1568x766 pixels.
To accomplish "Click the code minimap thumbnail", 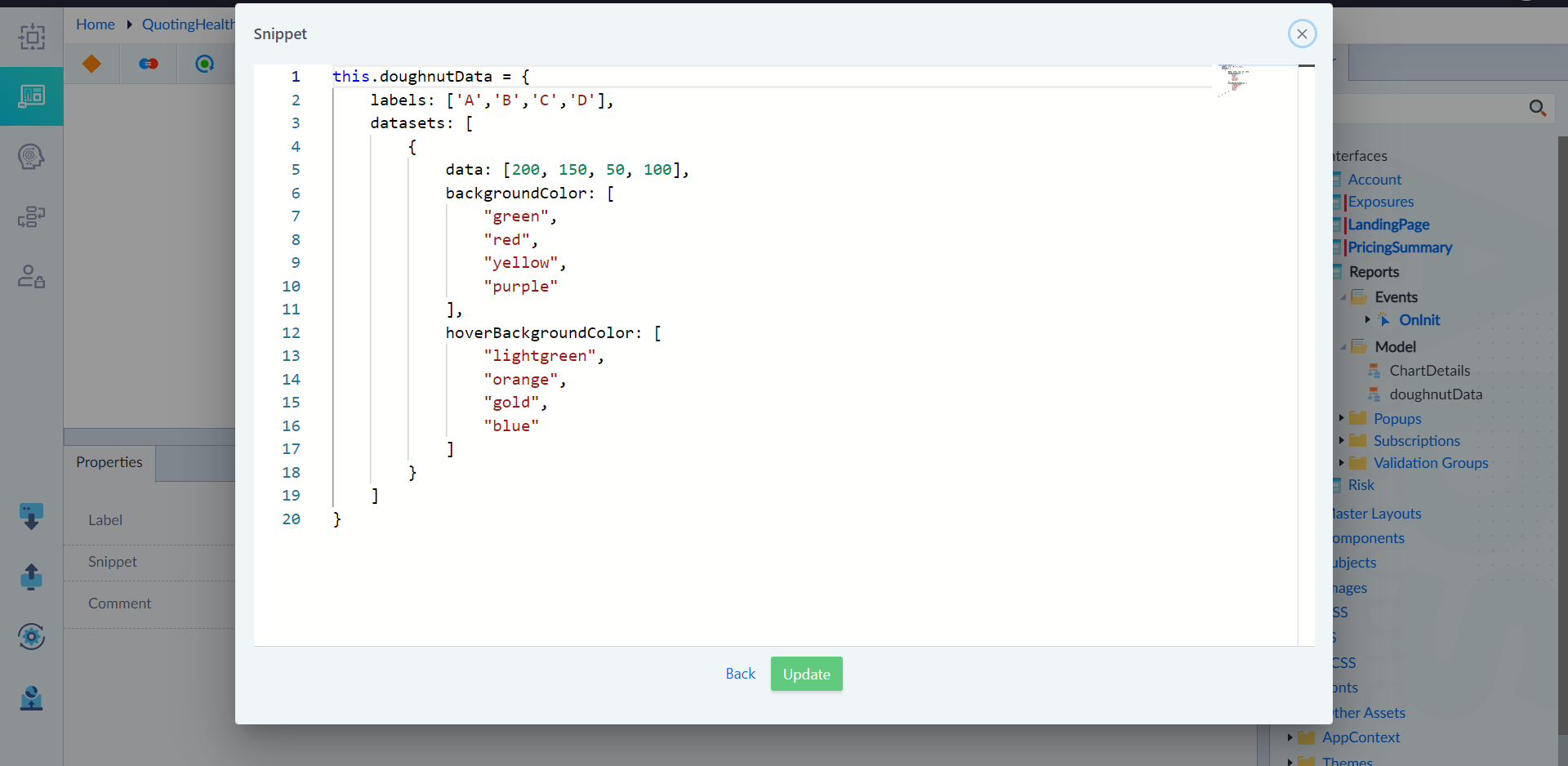I will 1234,80.
